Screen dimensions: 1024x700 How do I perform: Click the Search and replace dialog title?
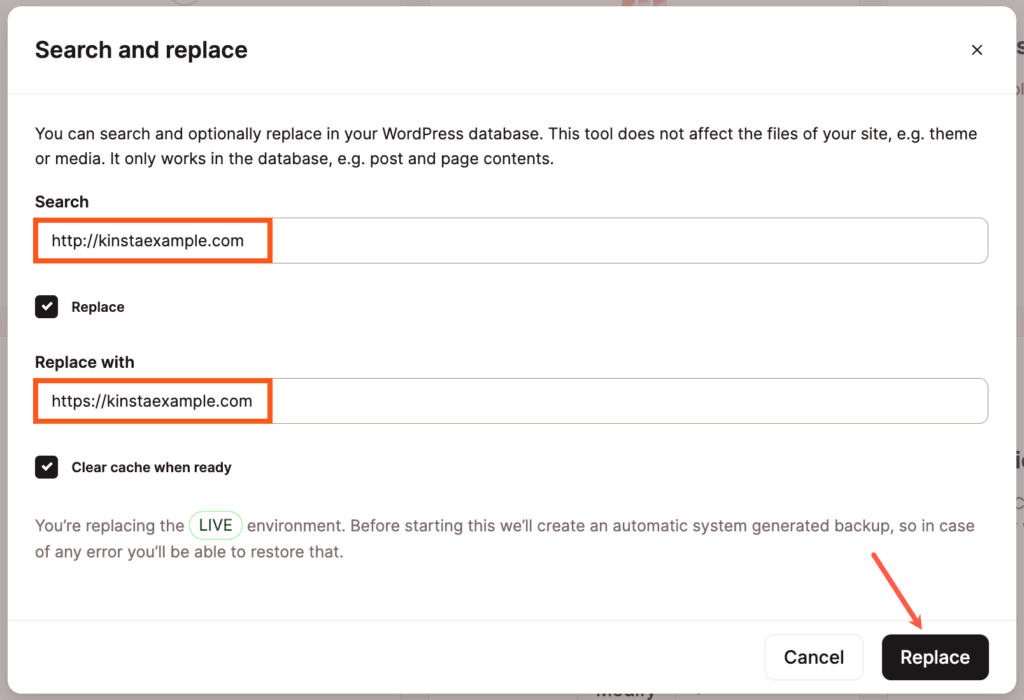141,50
